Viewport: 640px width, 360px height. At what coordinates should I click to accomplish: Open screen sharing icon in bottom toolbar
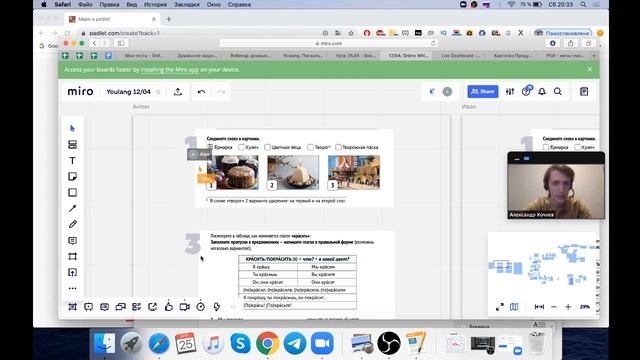(x=153, y=307)
